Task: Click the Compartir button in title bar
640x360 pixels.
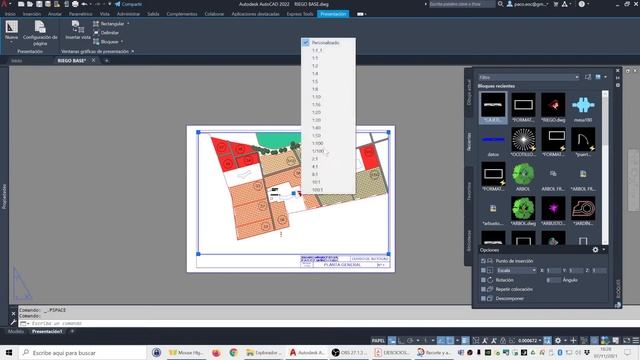Action: pos(128,4)
